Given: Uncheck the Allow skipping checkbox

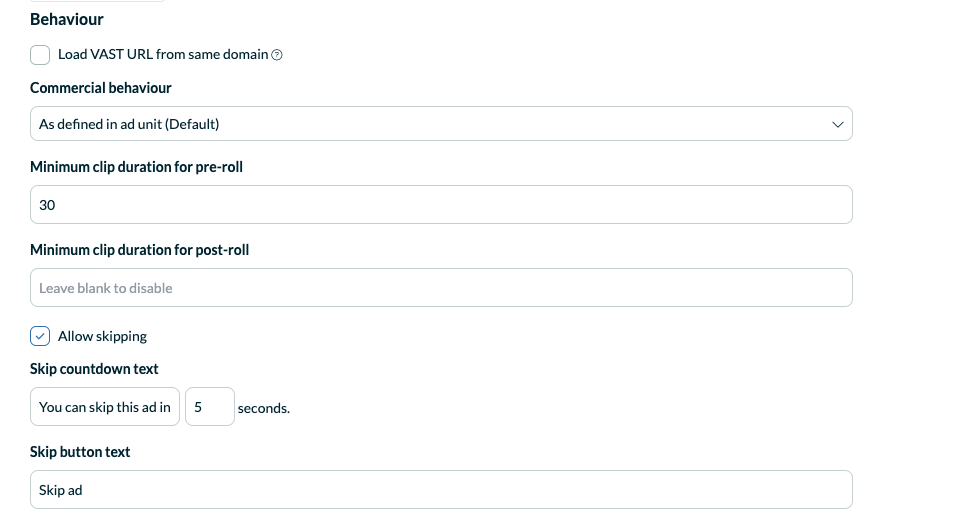Looking at the screenshot, I should 40,336.
